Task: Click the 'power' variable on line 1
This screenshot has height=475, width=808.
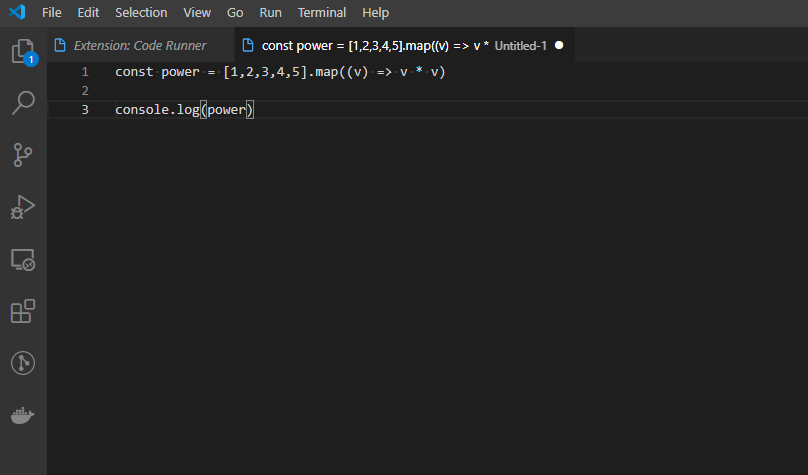Action: [x=180, y=73]
